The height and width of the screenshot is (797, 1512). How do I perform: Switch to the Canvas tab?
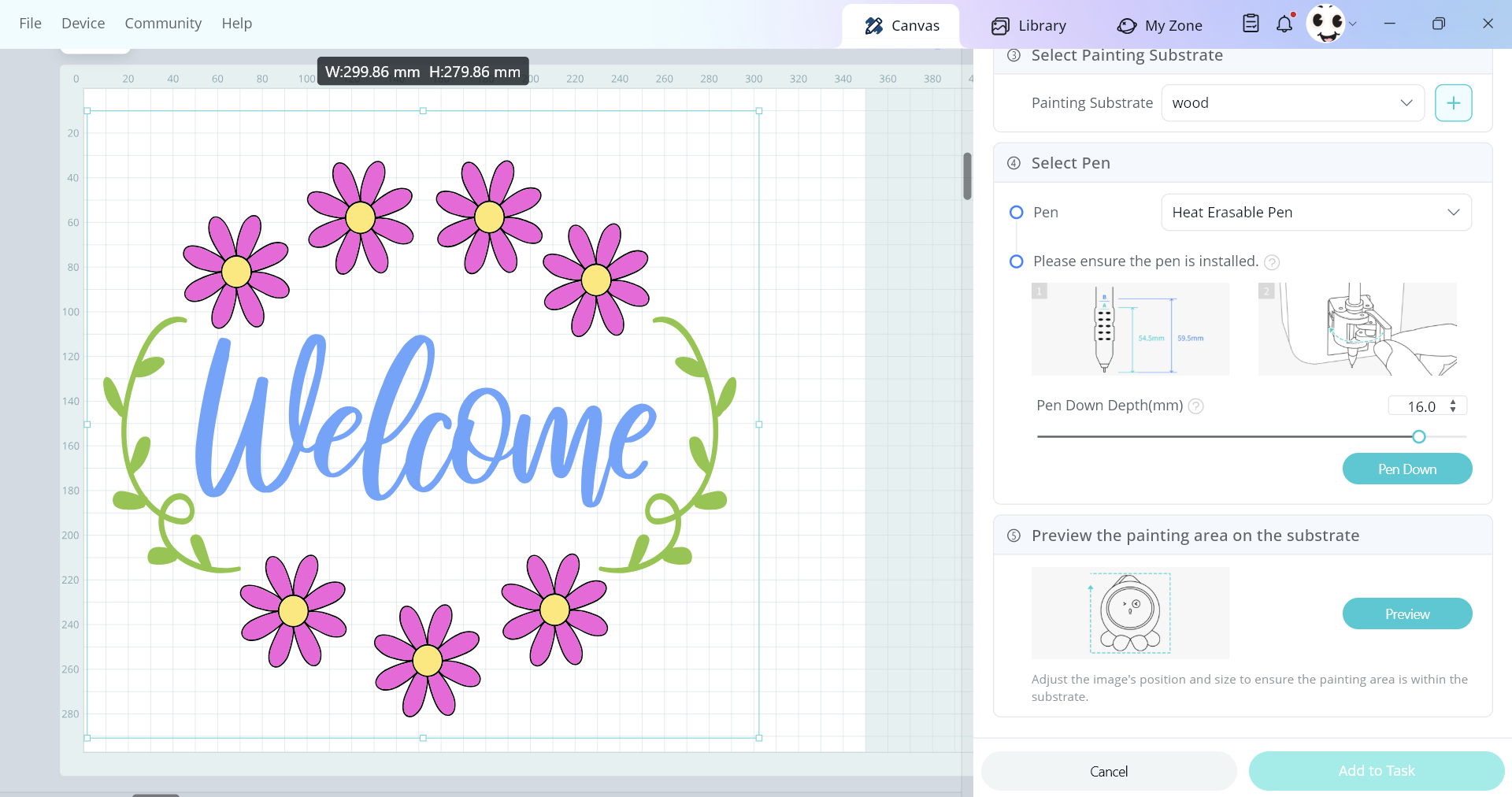(x=902, y=26)
